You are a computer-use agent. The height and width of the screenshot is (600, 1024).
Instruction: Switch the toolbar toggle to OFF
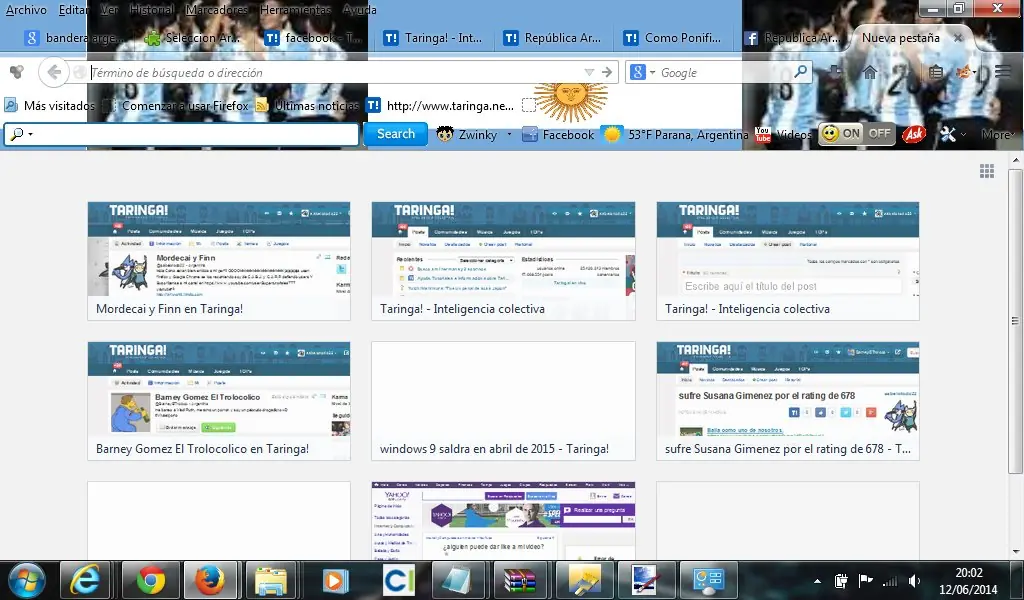tap(879, 134)
